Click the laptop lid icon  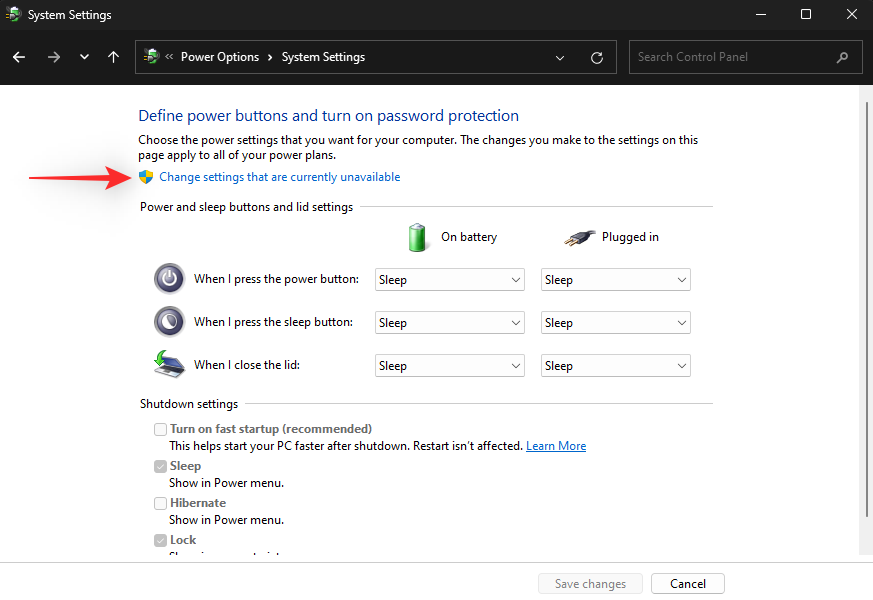point(169,364)
